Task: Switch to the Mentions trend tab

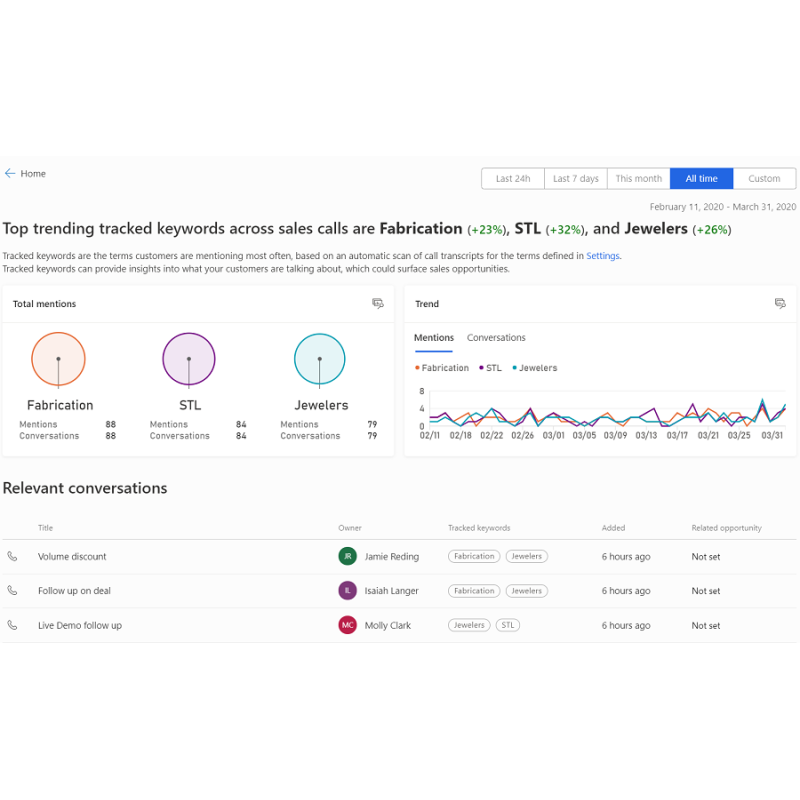Action: (x=434, y=338)
